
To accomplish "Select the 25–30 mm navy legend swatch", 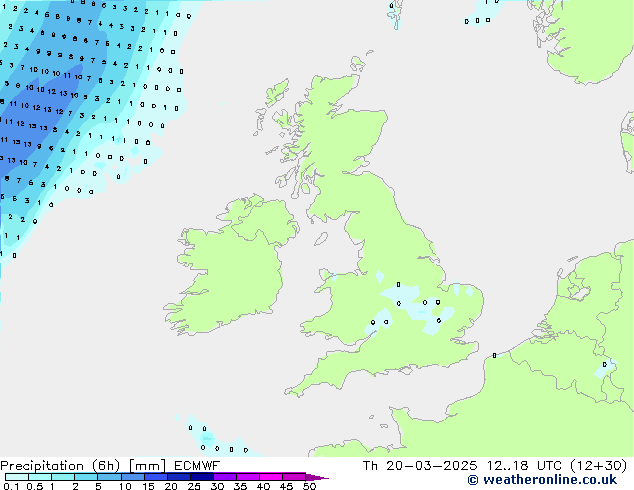I will [x=201, y=477].
